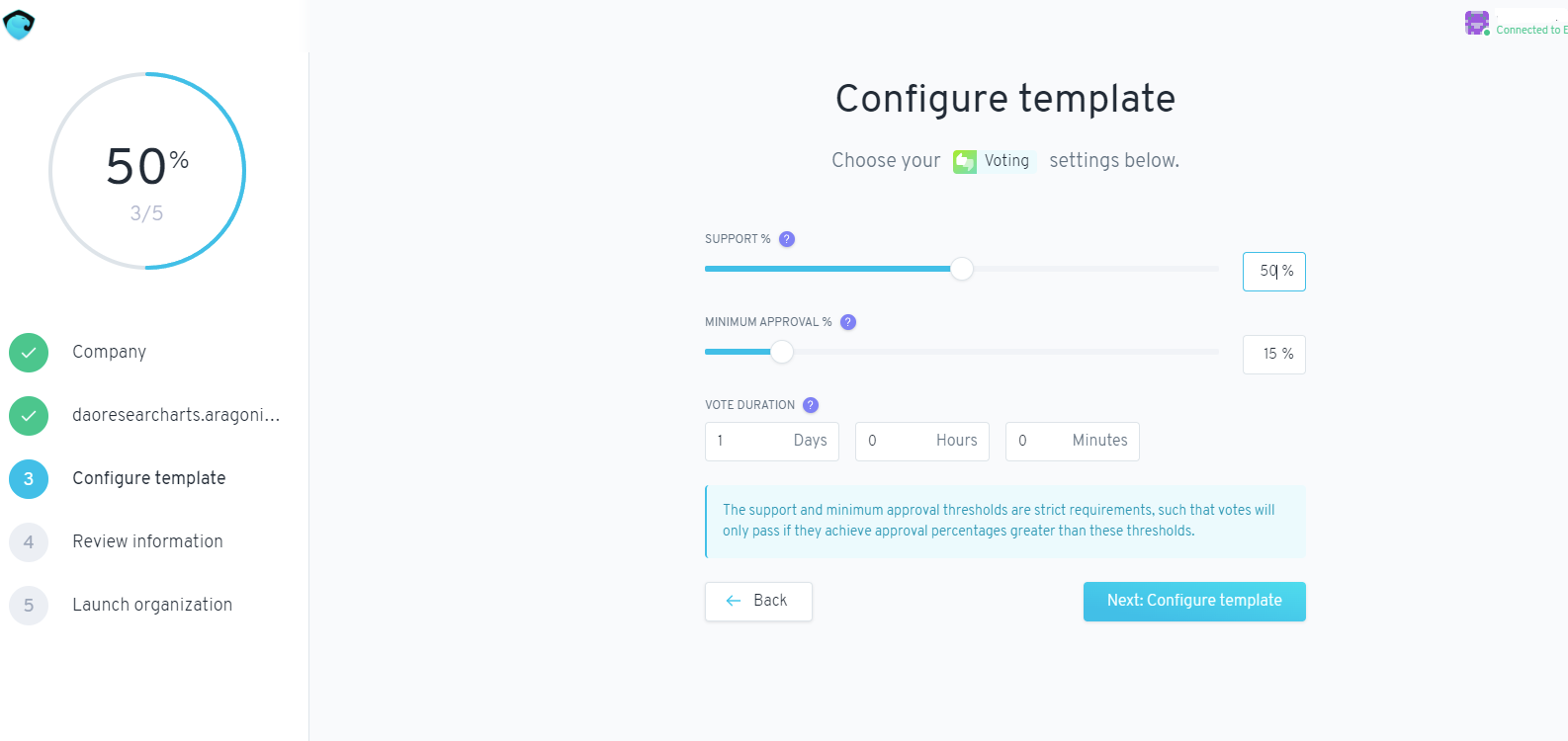Go to Launch organization step
1568x741 pixels.
coord(152,605)
